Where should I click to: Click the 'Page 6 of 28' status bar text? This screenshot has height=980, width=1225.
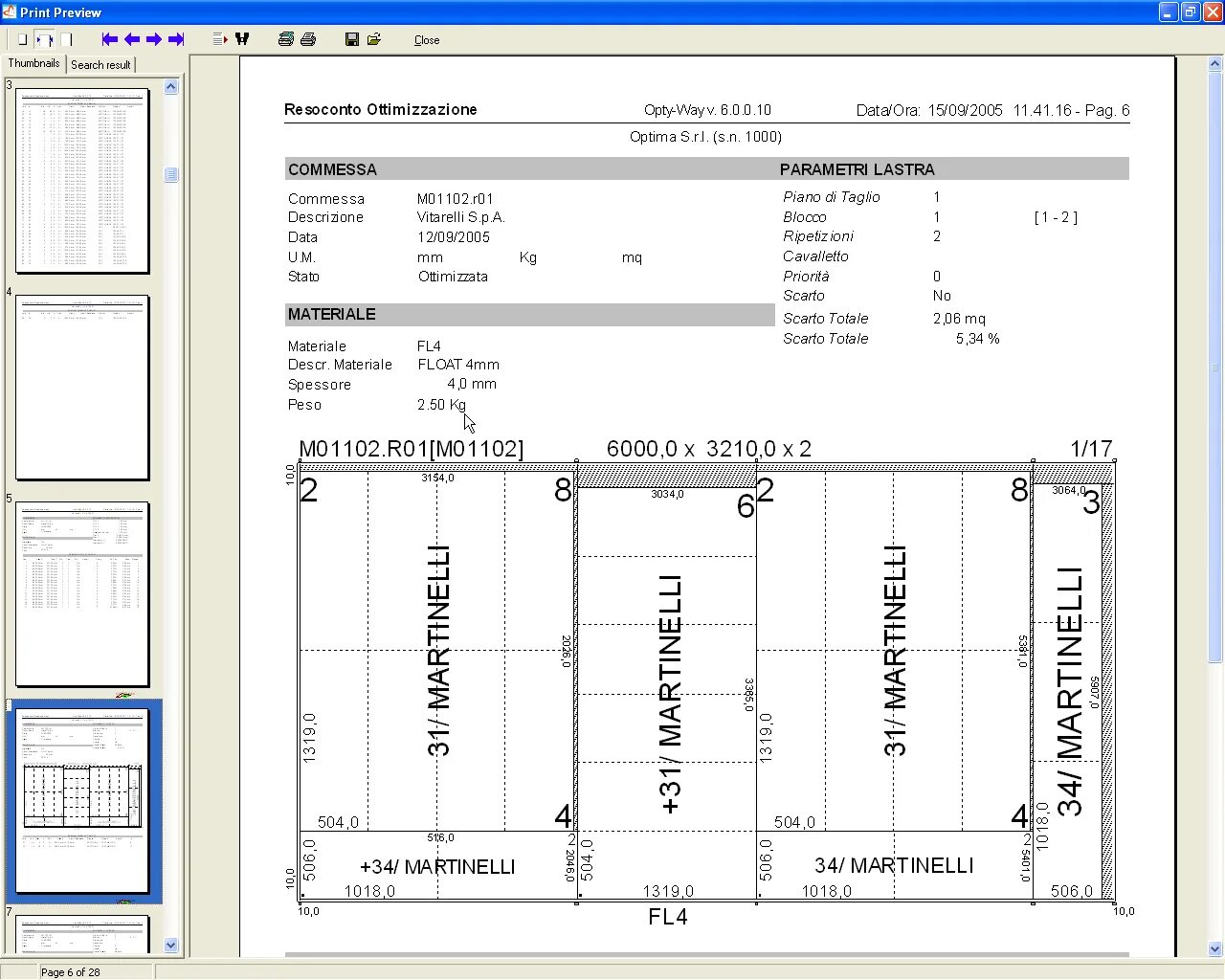coord(70,972)
